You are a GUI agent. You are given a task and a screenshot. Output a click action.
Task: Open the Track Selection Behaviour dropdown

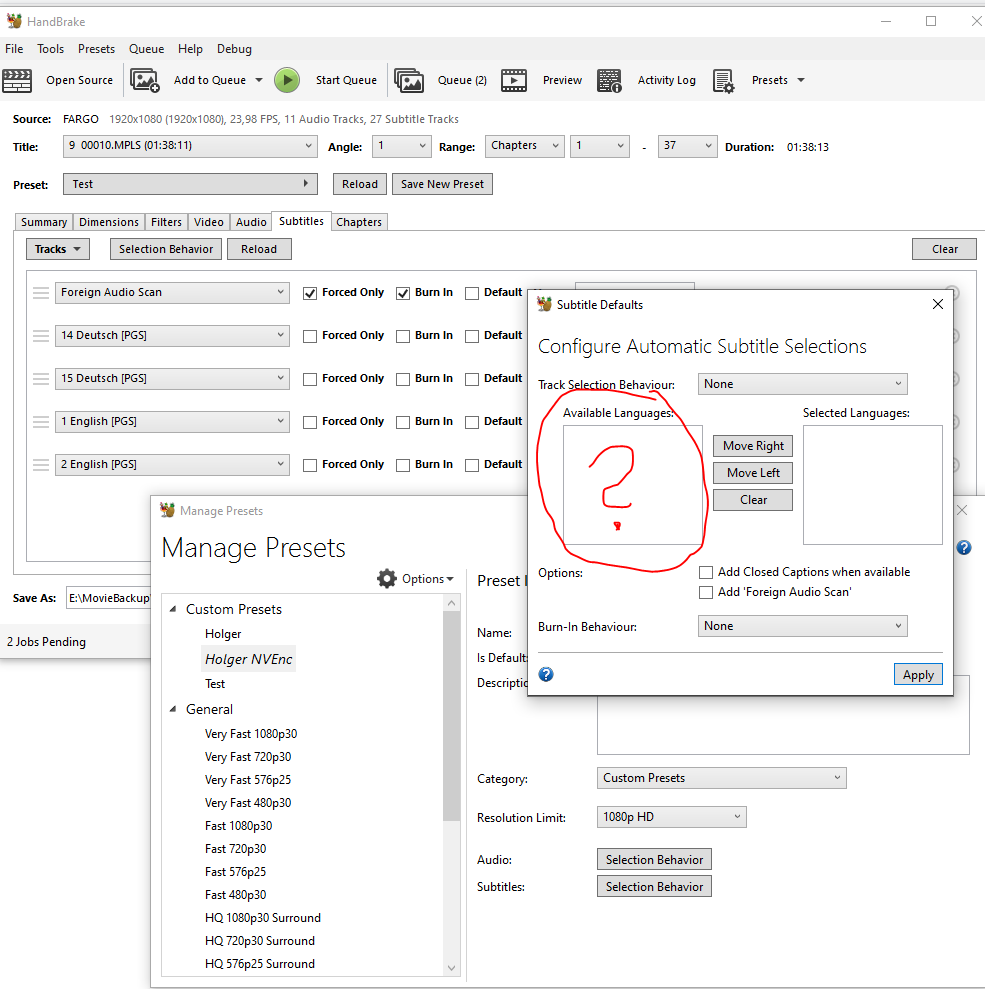pos(802,383)
